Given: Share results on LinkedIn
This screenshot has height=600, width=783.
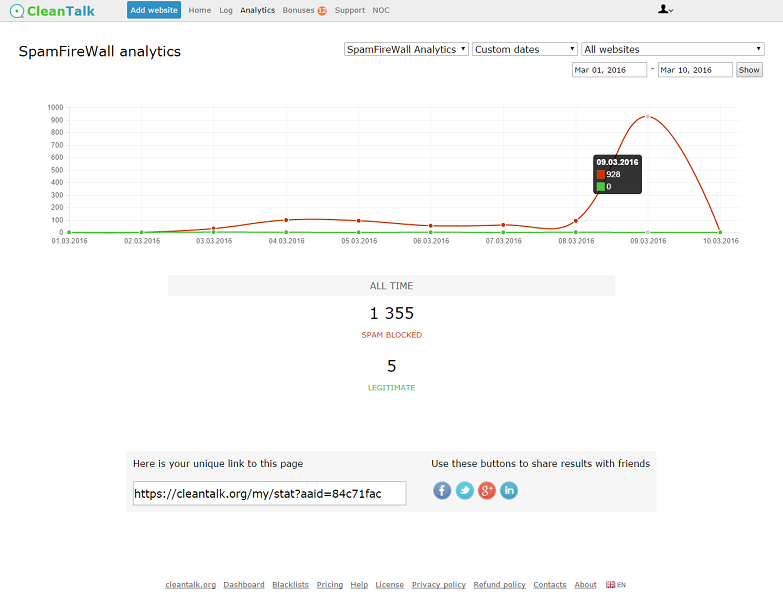Looking at the screenshot, I should coord(509,491).
